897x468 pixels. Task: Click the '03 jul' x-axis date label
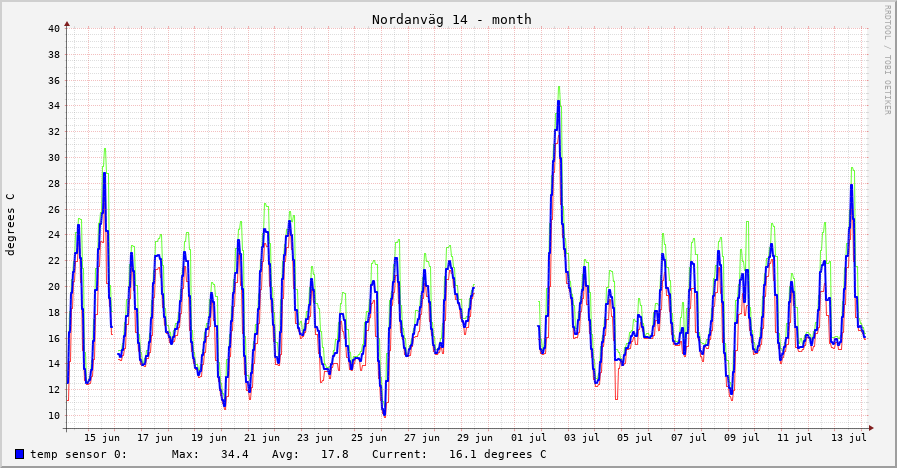click(582, 438)
